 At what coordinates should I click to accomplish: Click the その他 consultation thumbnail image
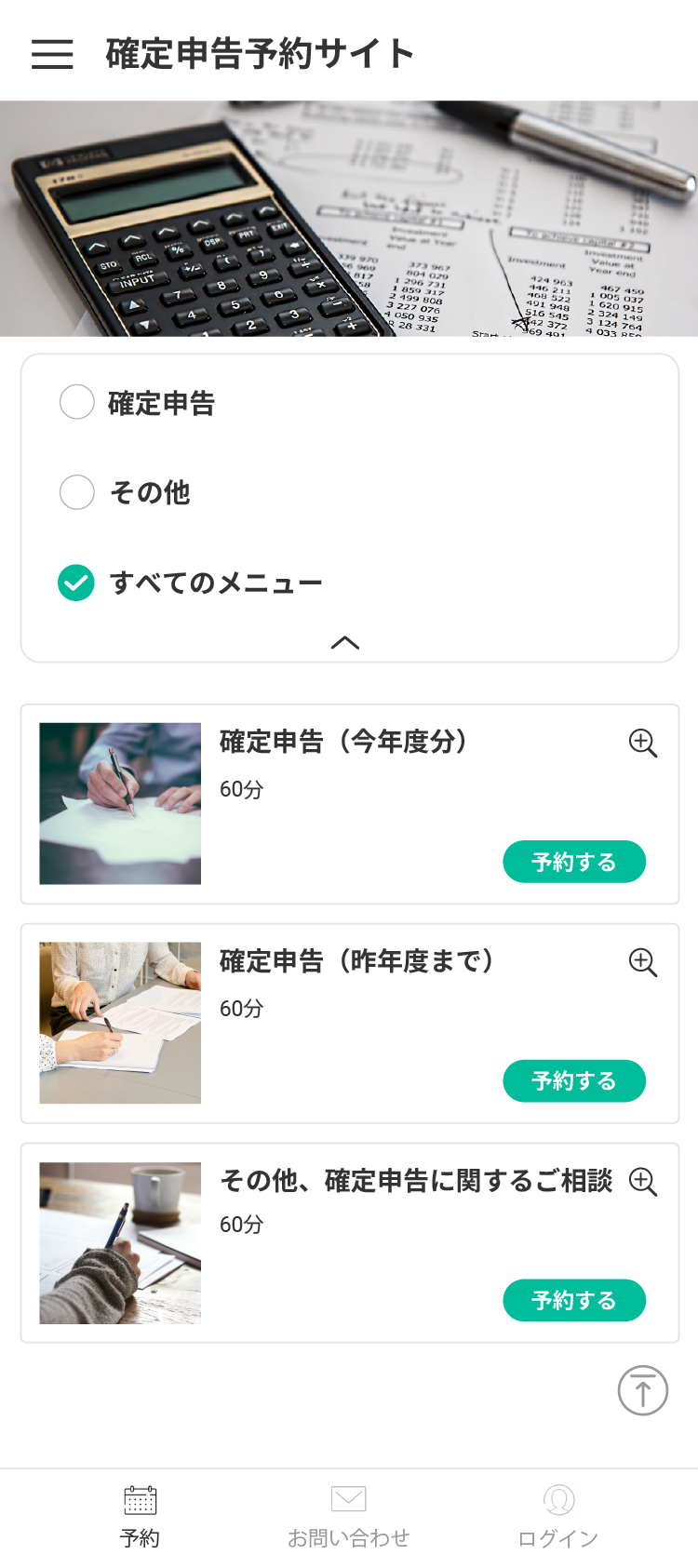[120, 1242]
